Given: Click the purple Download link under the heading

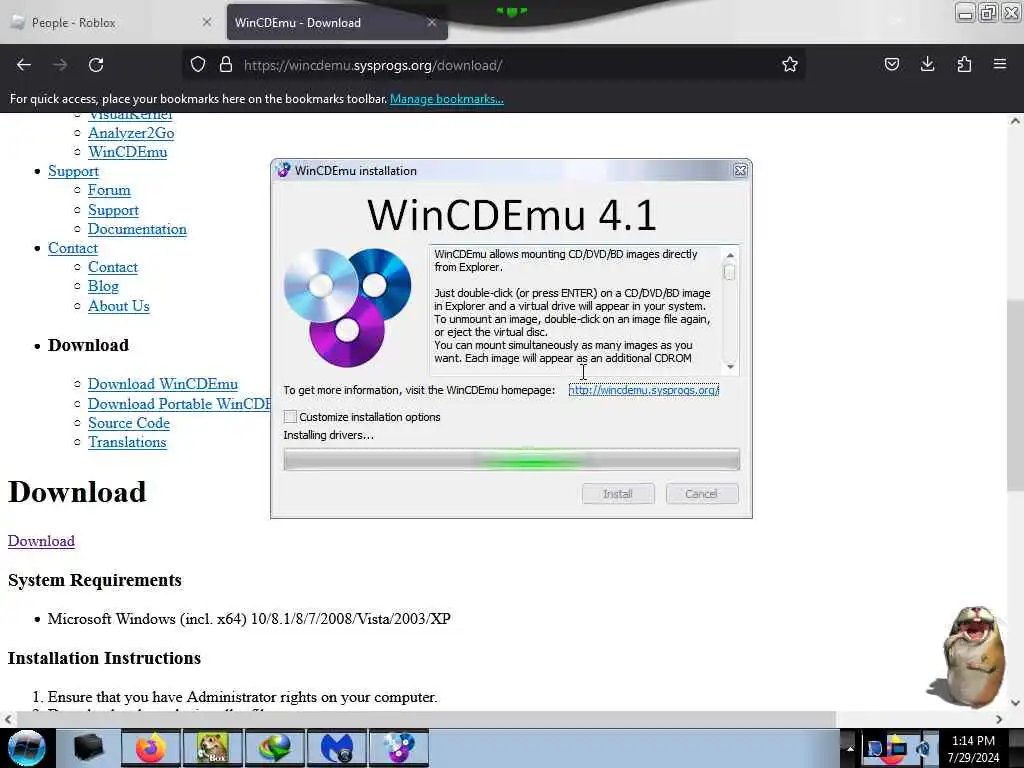Looking at the screenshot, I should coord(41,541).
